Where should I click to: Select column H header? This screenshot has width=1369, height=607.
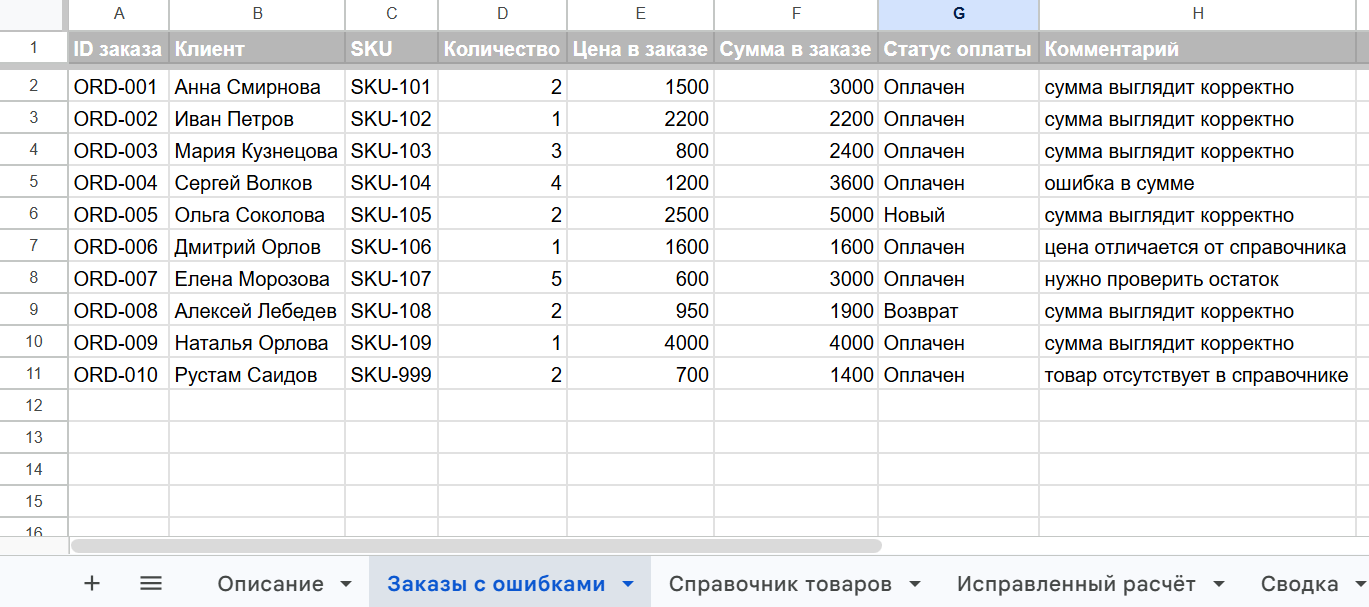click(x=1198, y=14)
